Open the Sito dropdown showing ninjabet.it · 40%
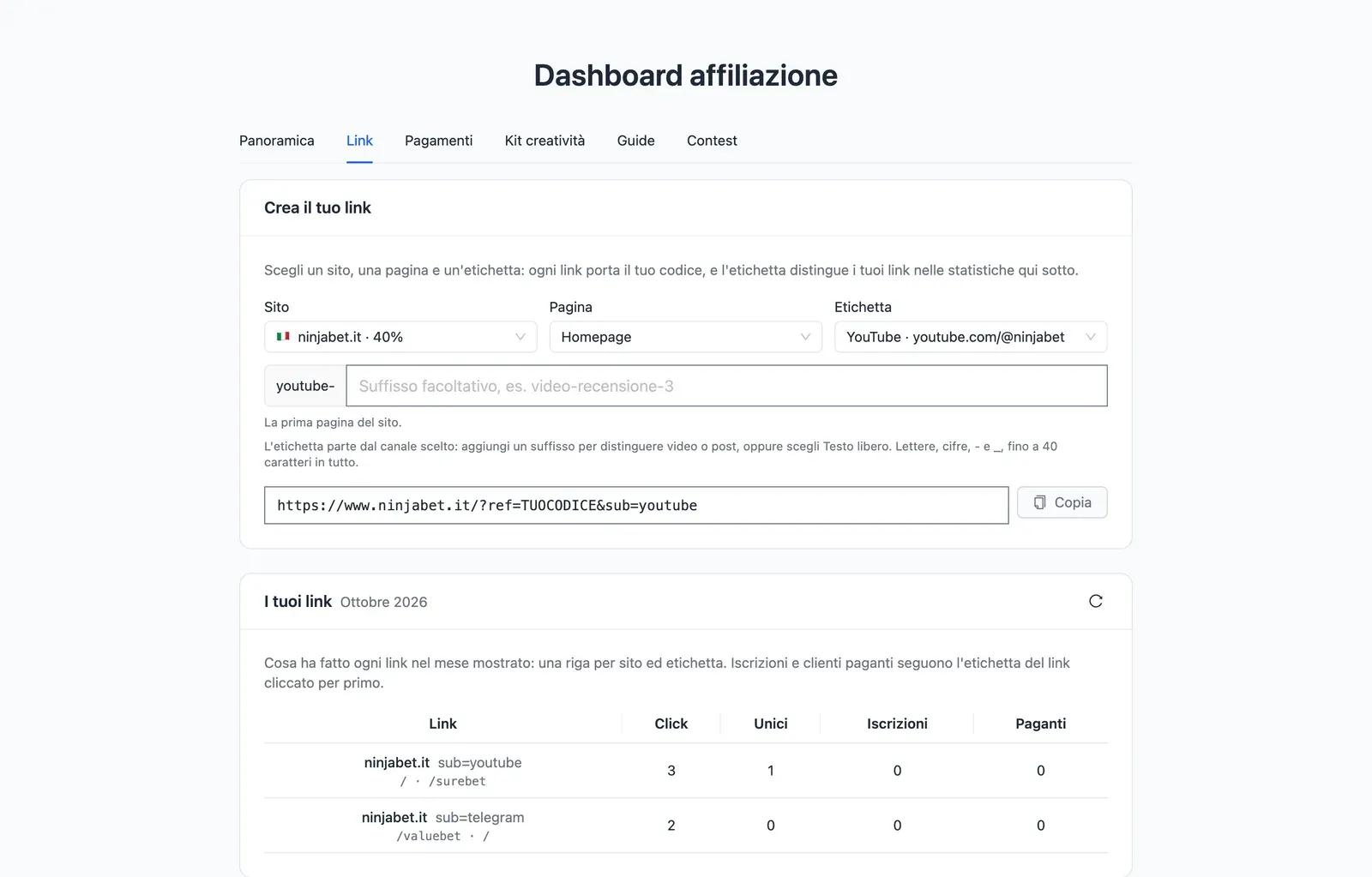Viewport: 1372px width, 877px height. click(x=400, y=337)
